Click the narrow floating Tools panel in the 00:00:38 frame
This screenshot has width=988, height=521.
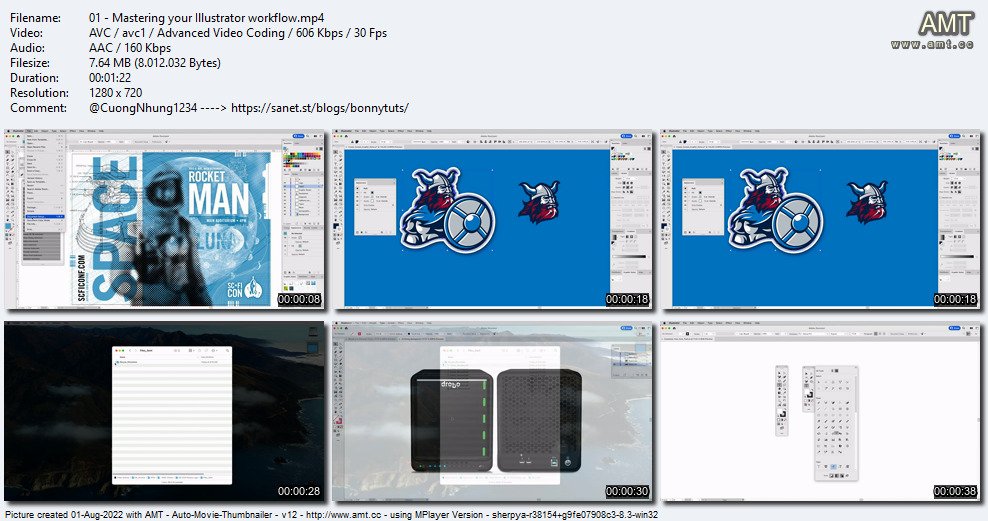click(781, 401)
